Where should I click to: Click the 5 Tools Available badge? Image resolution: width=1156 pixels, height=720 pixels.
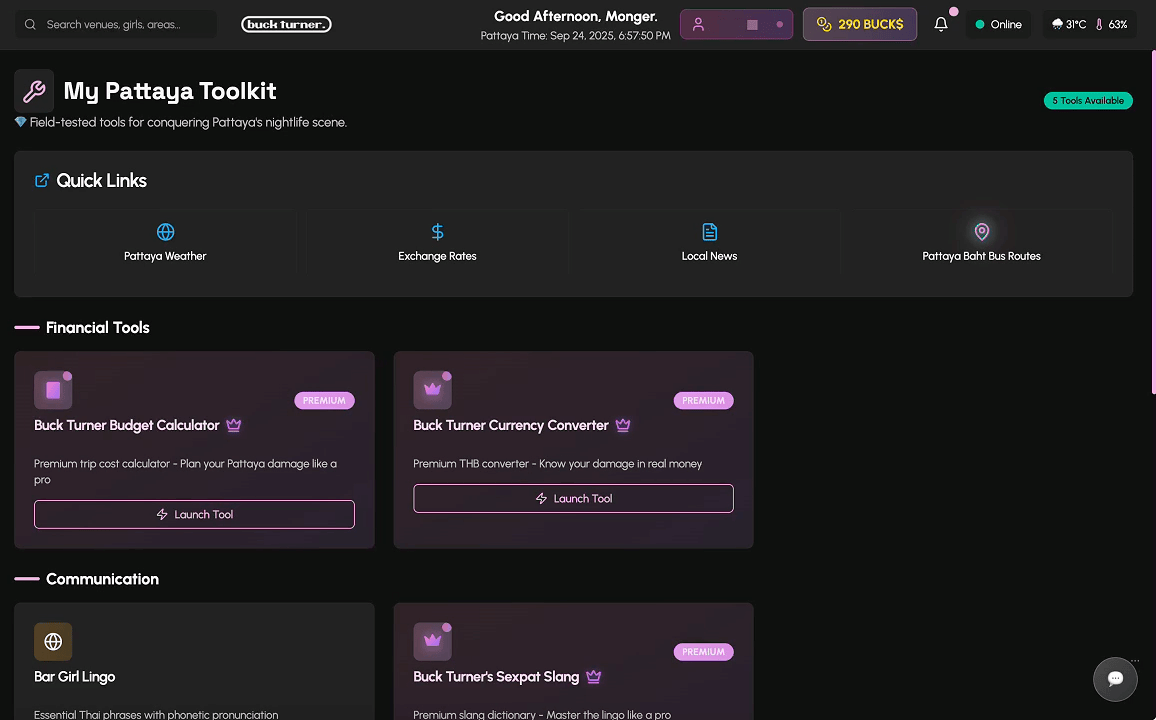tap(1088, 100)
